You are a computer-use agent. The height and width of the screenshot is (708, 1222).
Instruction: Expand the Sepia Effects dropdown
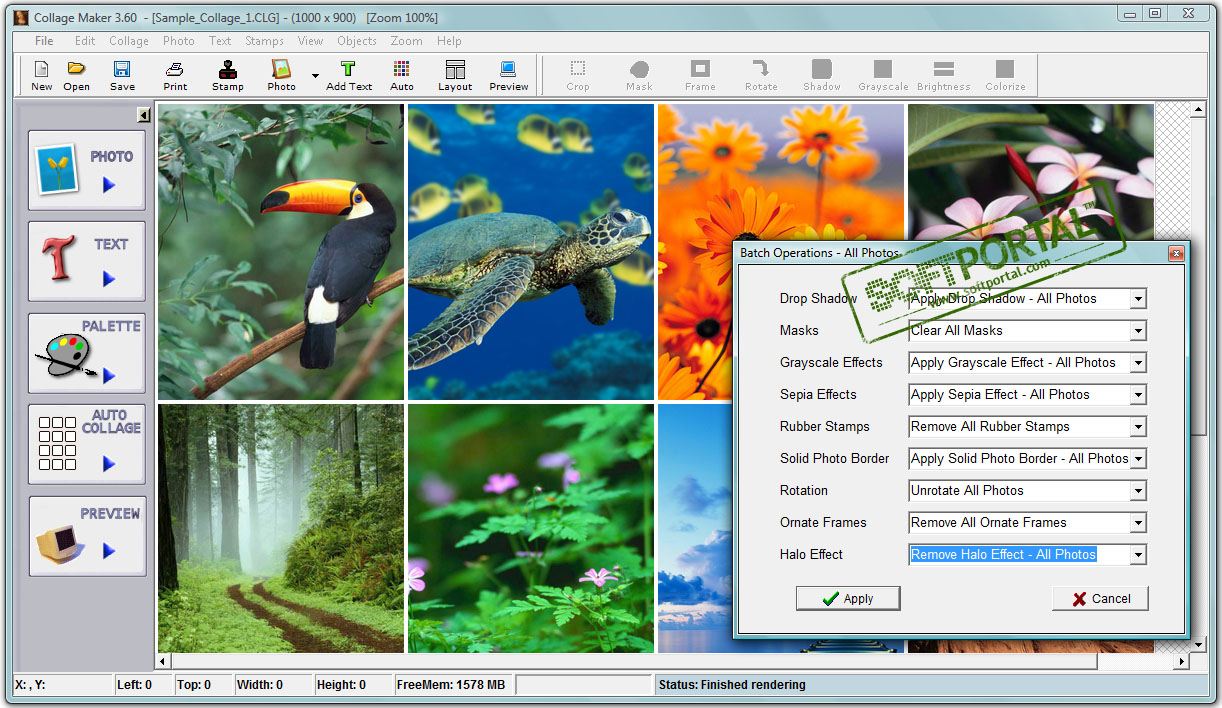(1138, 395)
